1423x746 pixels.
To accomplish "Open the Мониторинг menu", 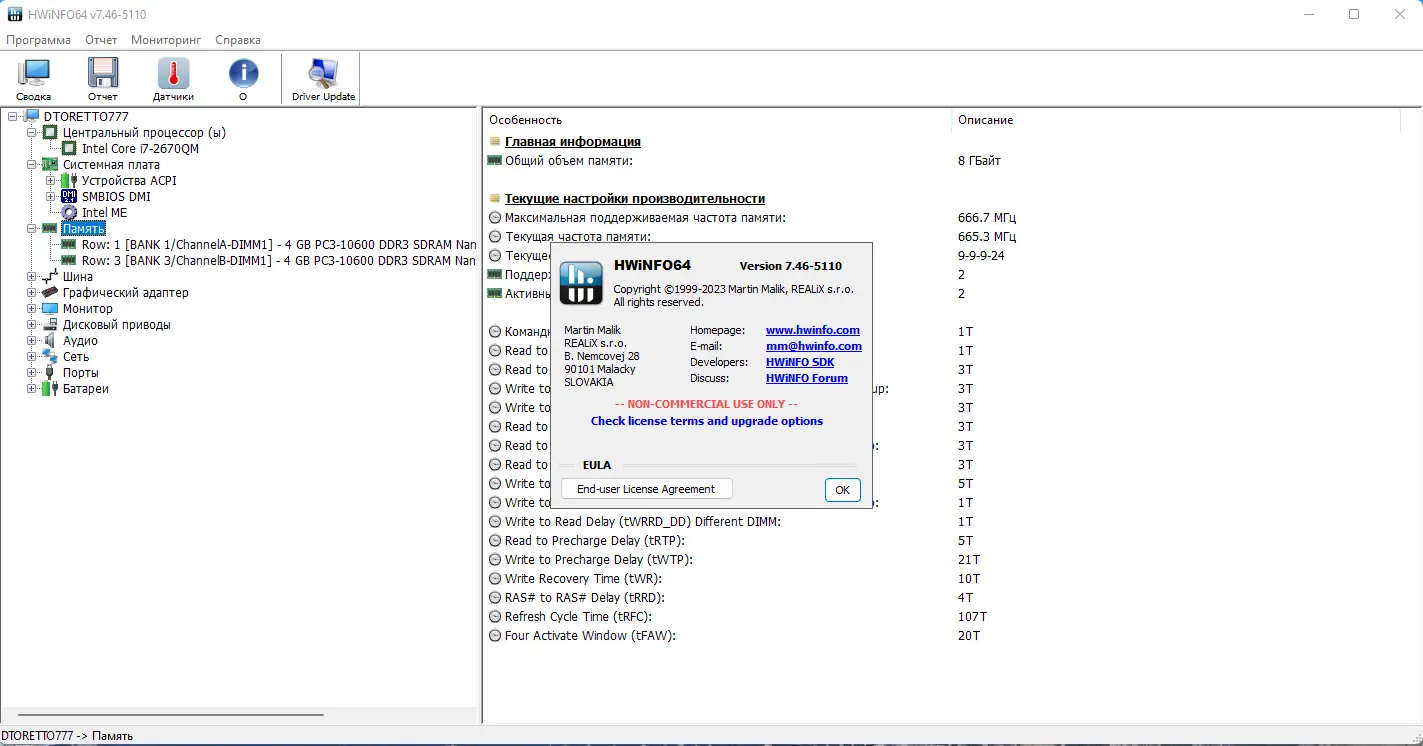I will point(166,40).
